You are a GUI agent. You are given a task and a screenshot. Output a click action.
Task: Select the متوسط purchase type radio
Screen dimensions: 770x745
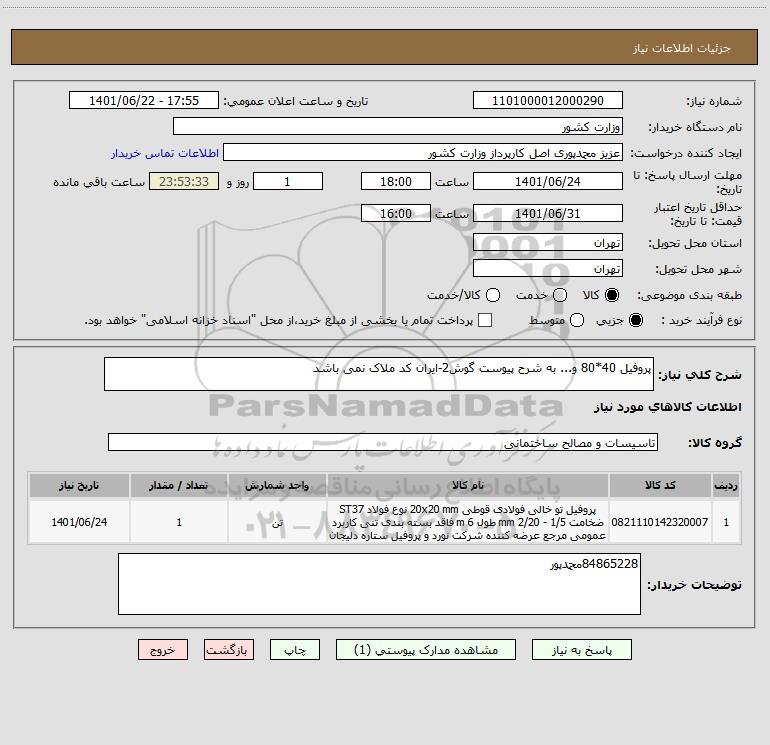click(577, 320)
